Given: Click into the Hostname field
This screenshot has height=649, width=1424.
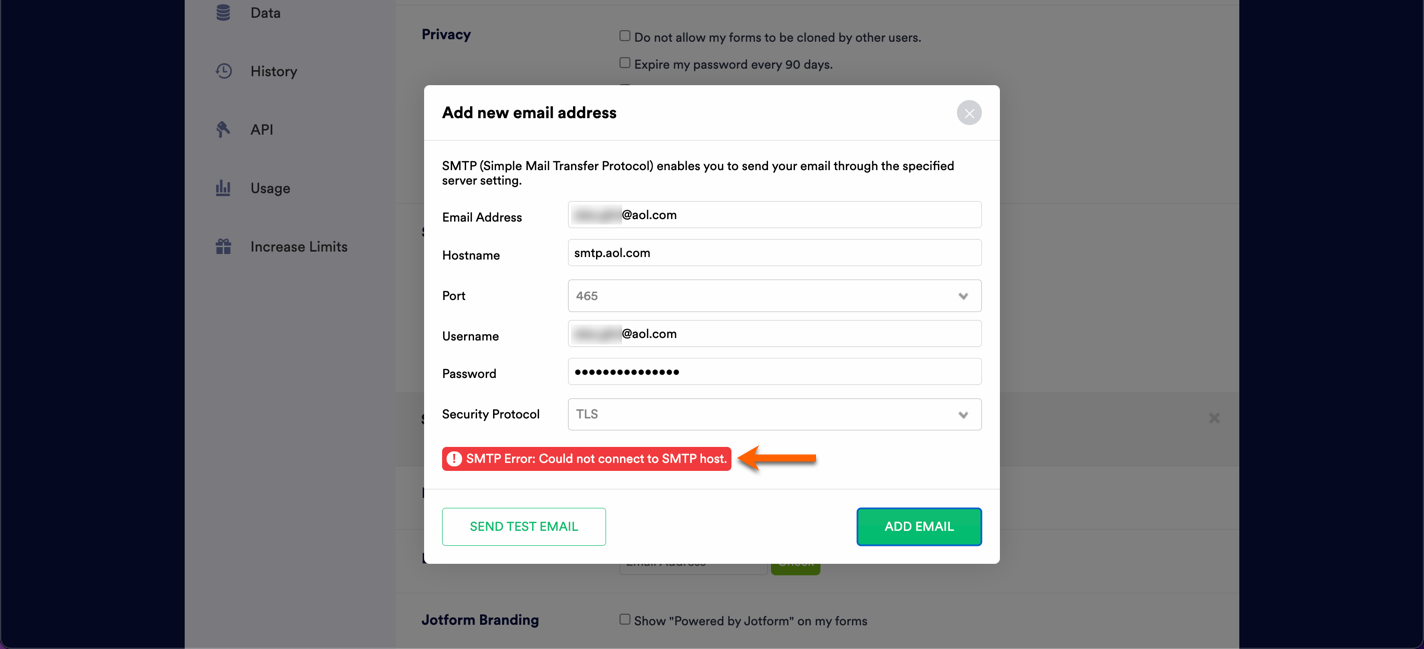Looking at the screenshot, I should pos(774,253).
